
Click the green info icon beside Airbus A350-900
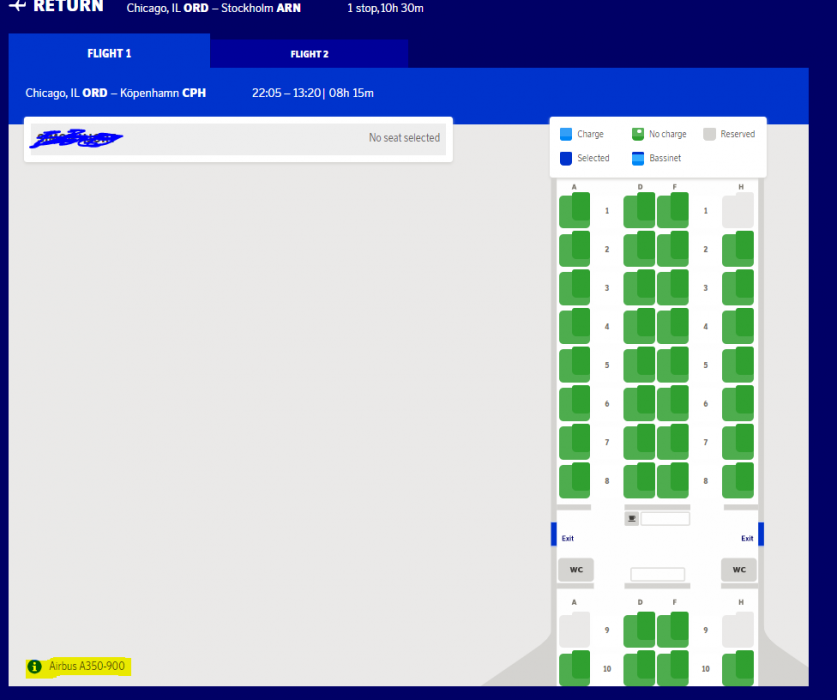point(35,666)
